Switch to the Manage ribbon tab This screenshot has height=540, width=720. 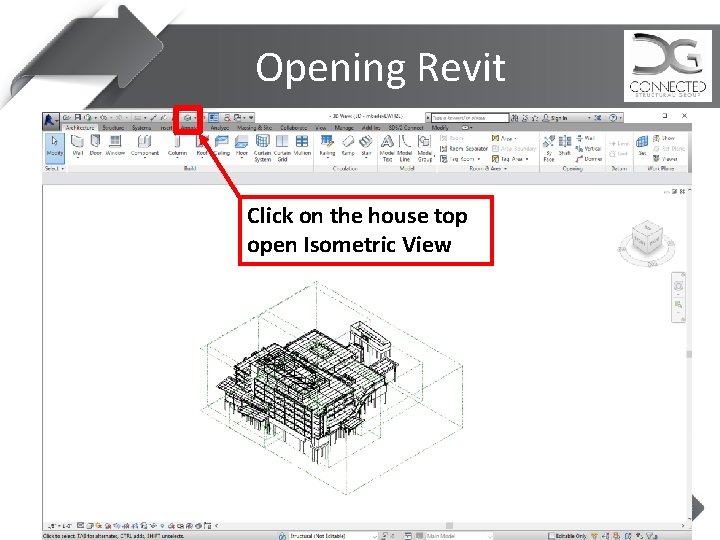(x=344, y=128)
